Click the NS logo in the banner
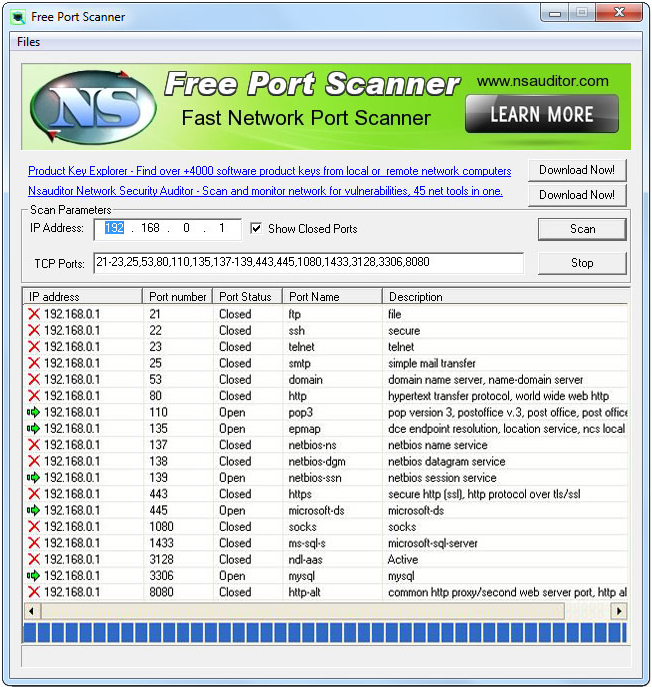 93,106
